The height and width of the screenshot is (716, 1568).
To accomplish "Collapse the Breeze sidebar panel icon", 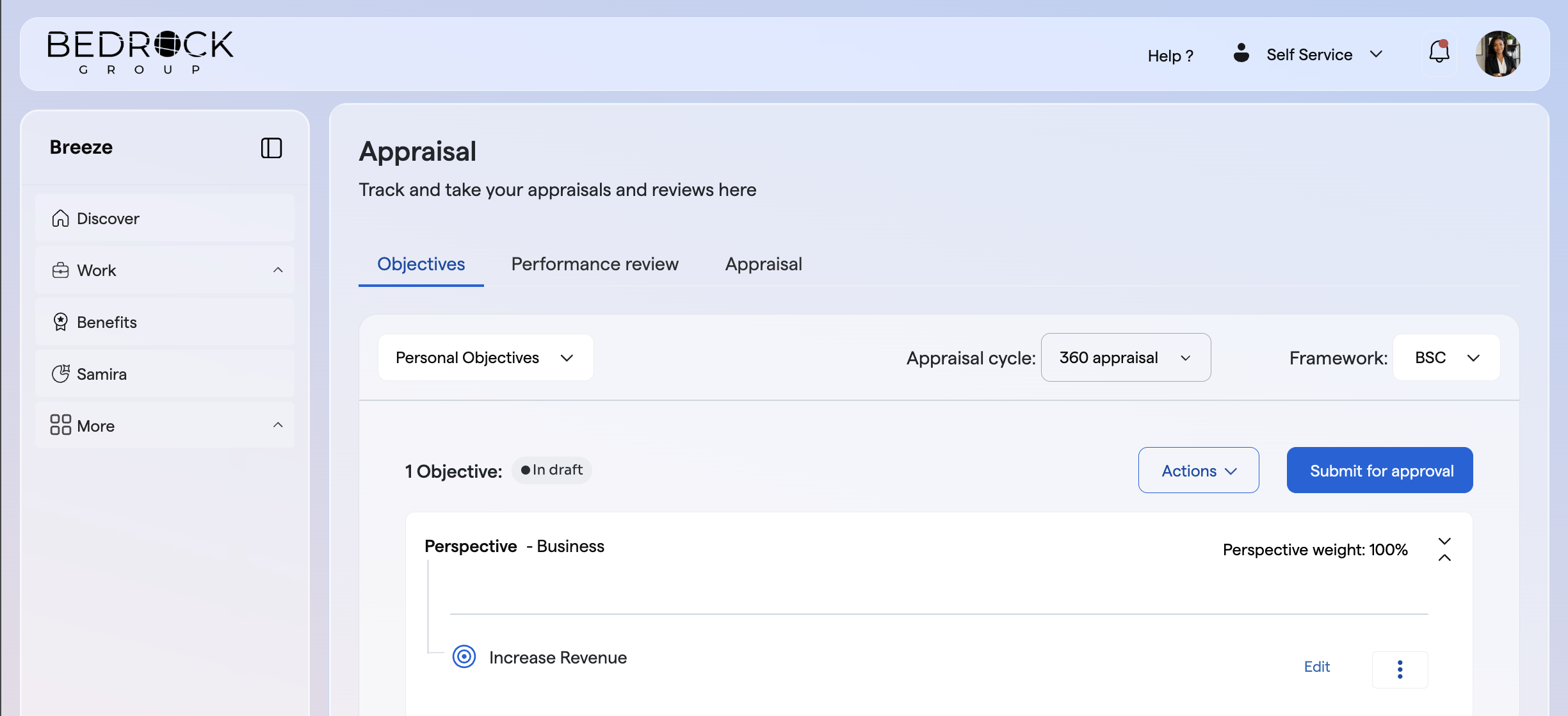I will pyautogui.click(x=271, y=148).
